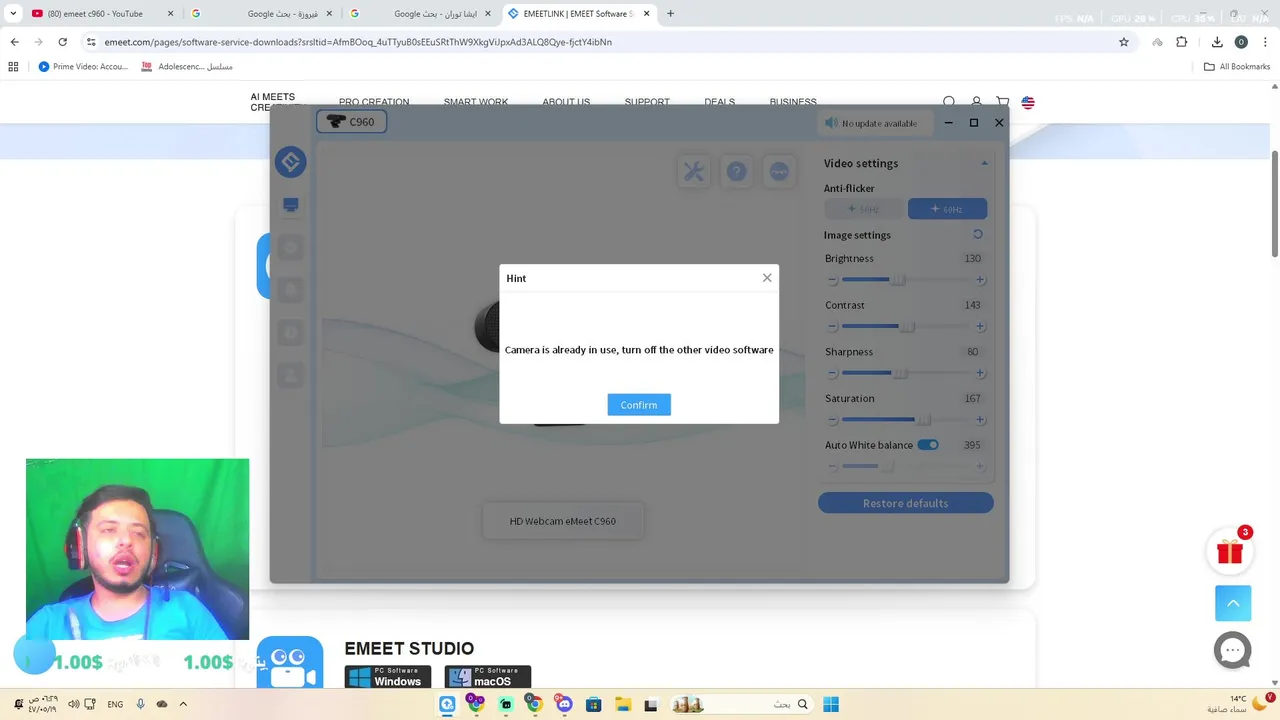
Task: Adjust the Sharpness slider
Action: point(899,373)
